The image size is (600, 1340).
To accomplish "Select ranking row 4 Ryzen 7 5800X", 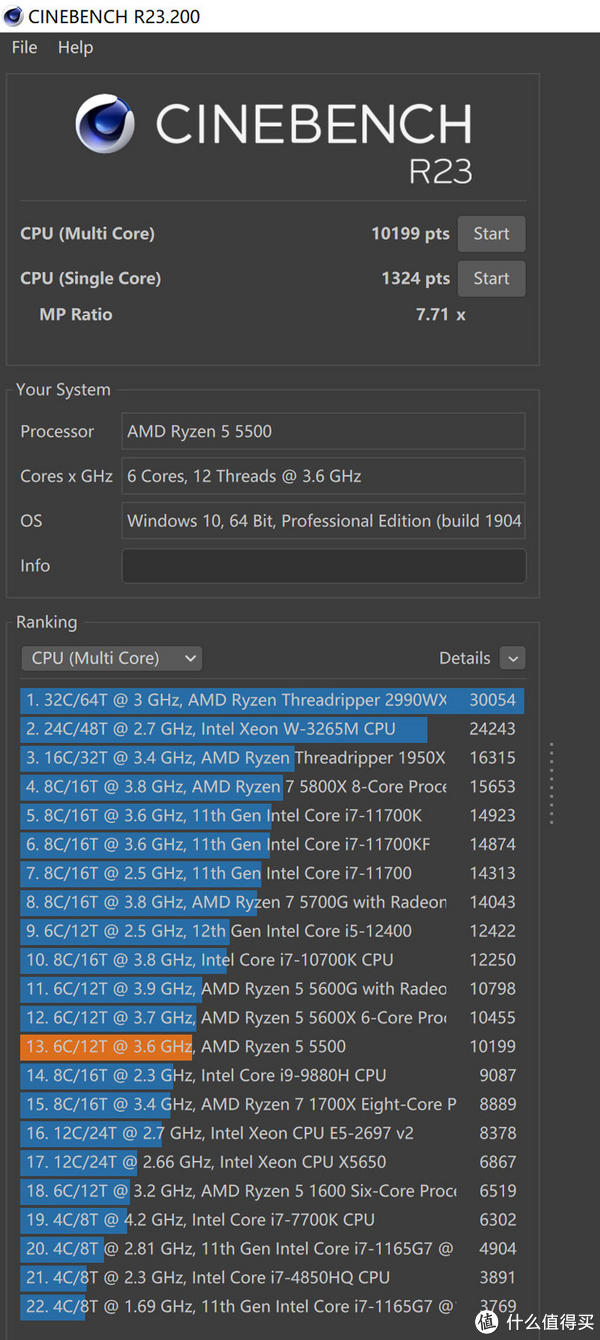I will pos(272,787).
